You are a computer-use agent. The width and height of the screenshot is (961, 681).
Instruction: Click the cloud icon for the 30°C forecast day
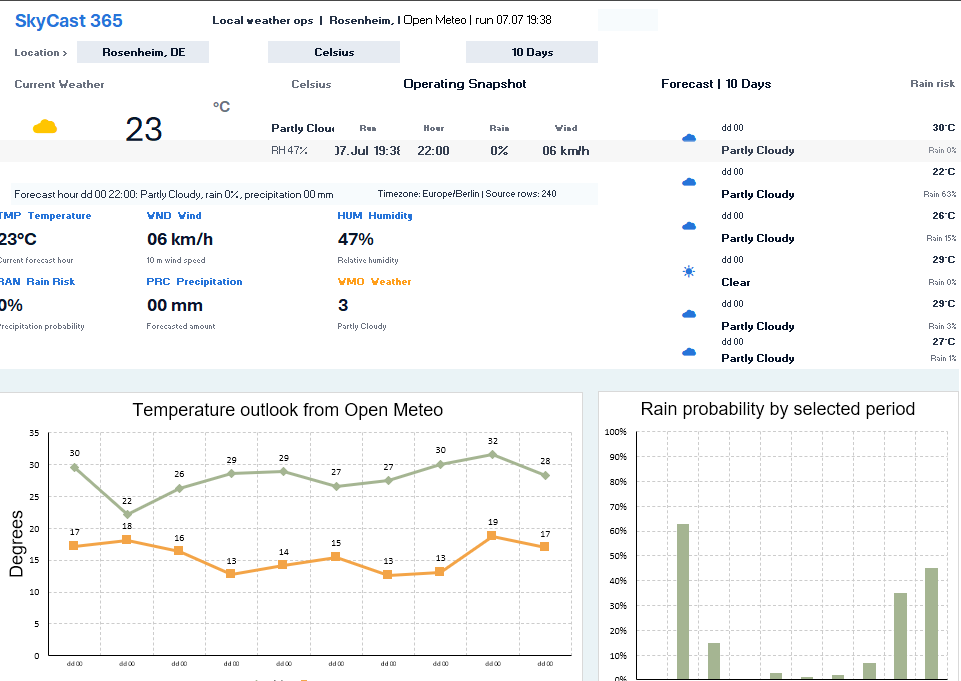(x=689, y=138)
